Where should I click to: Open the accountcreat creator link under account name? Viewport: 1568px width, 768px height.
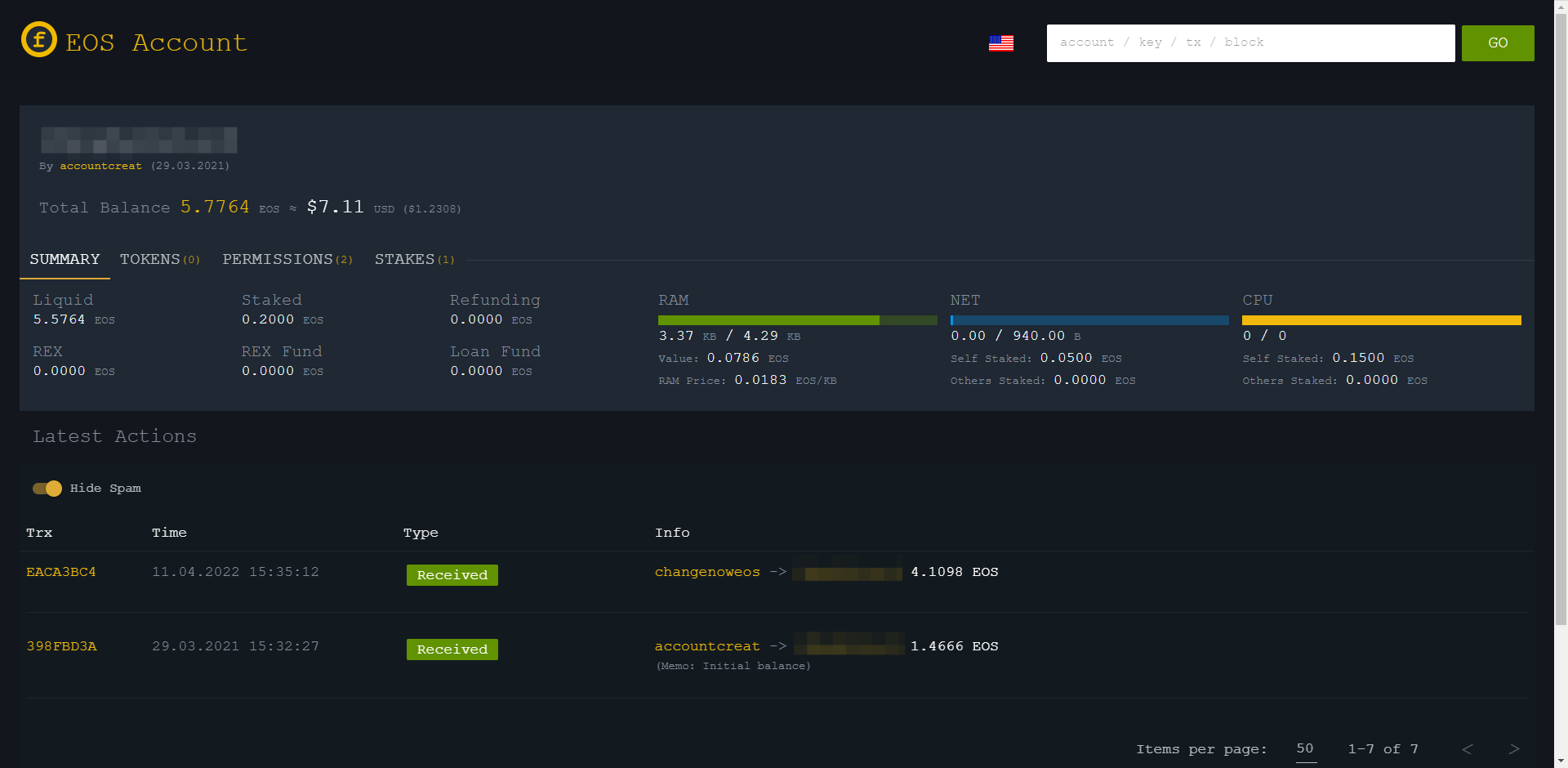point(100,166)
